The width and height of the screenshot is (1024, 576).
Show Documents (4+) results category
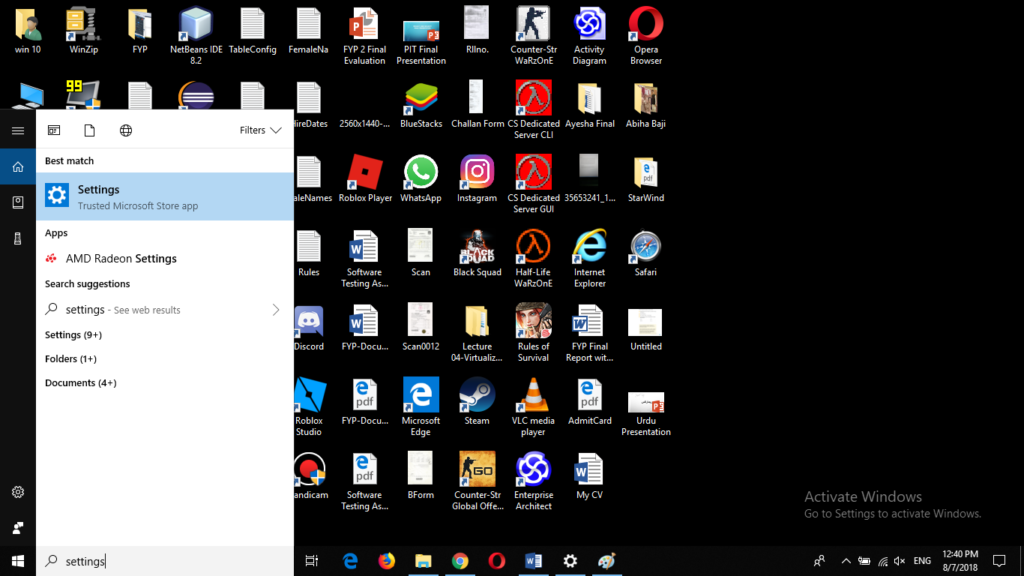[x=80, y=383]
